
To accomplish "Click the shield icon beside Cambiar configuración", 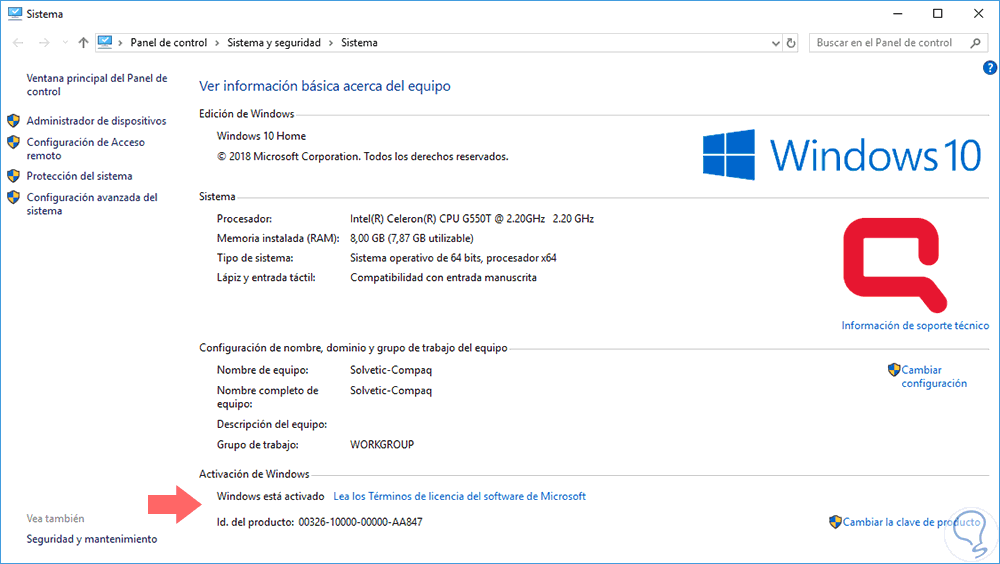I will [x=894, y=370].
